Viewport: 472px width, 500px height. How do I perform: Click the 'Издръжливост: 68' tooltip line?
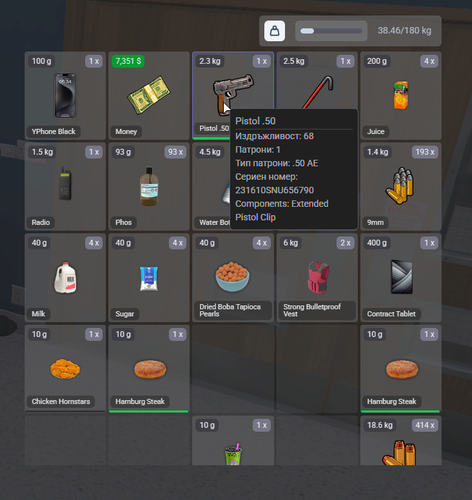point(274,136)
